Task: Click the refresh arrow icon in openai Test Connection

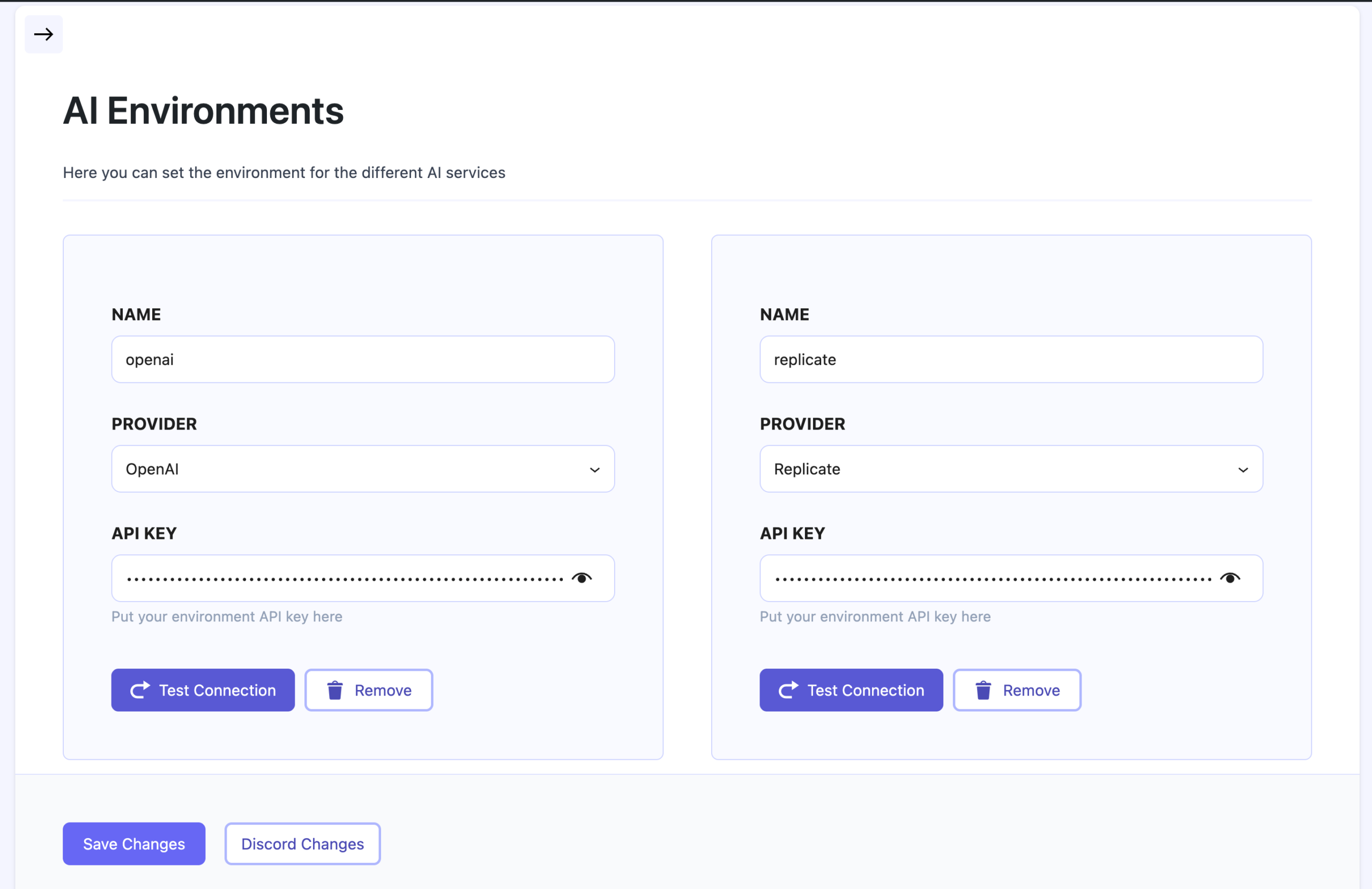Action: (139, 690)
